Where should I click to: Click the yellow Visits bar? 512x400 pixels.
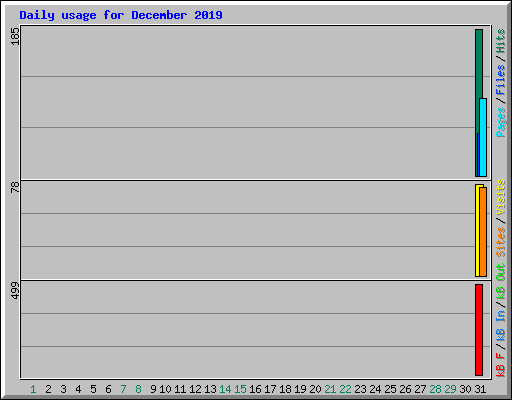click(477, 230)
